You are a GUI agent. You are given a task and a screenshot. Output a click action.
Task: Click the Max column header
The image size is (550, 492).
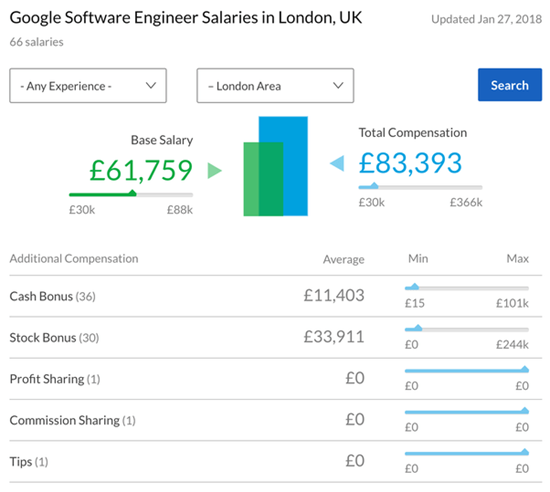(518, 258)
